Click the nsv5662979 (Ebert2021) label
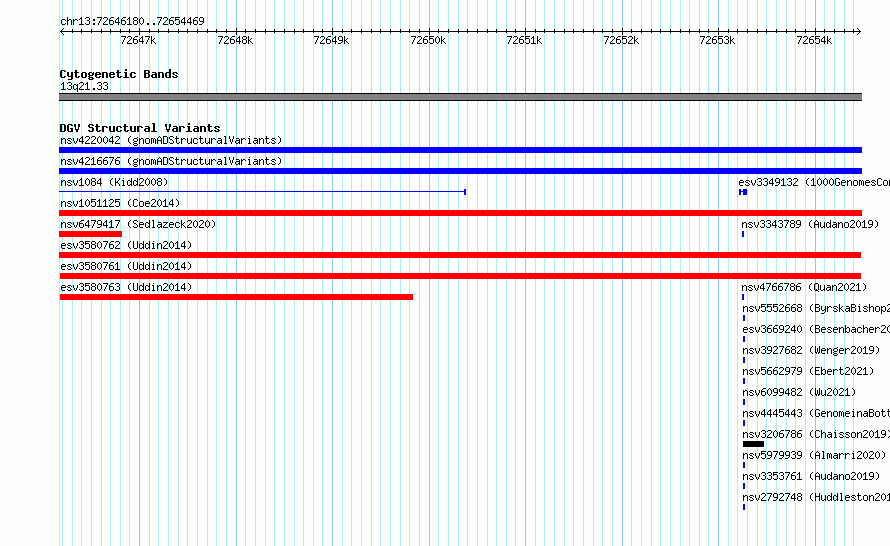The height and width of the screenshot is (546, 890). click(x=808, y=371)
